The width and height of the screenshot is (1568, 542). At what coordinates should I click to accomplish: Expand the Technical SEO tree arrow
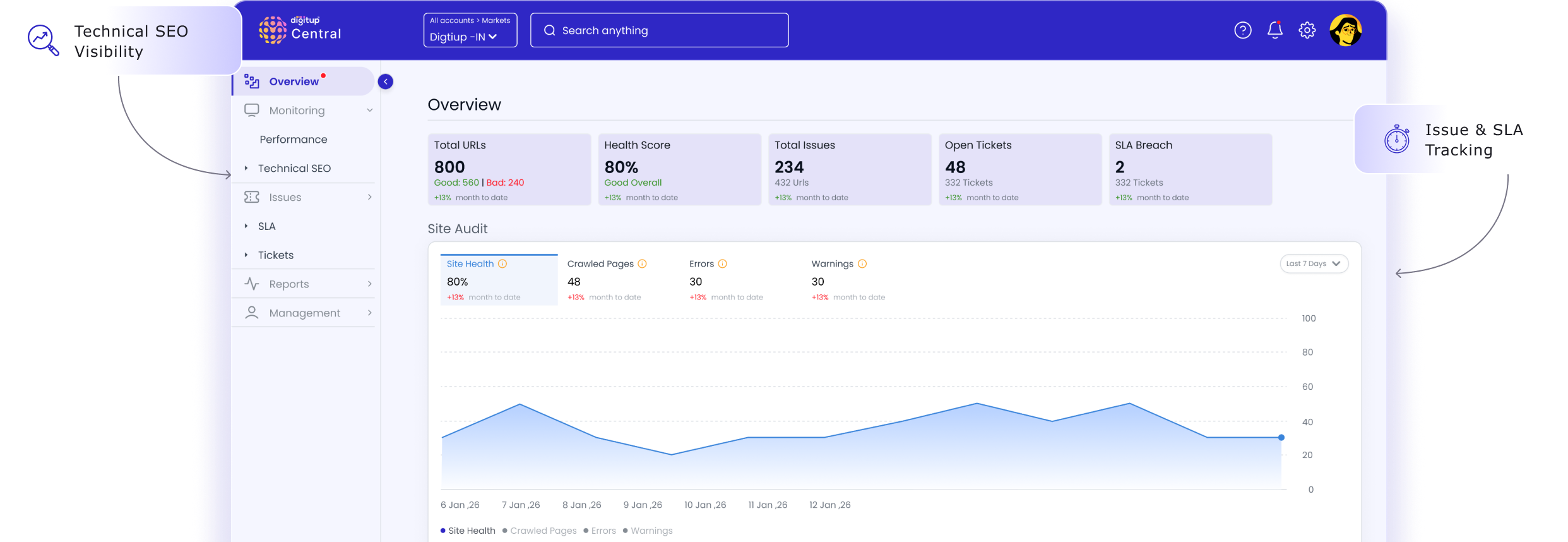point(246,168)
